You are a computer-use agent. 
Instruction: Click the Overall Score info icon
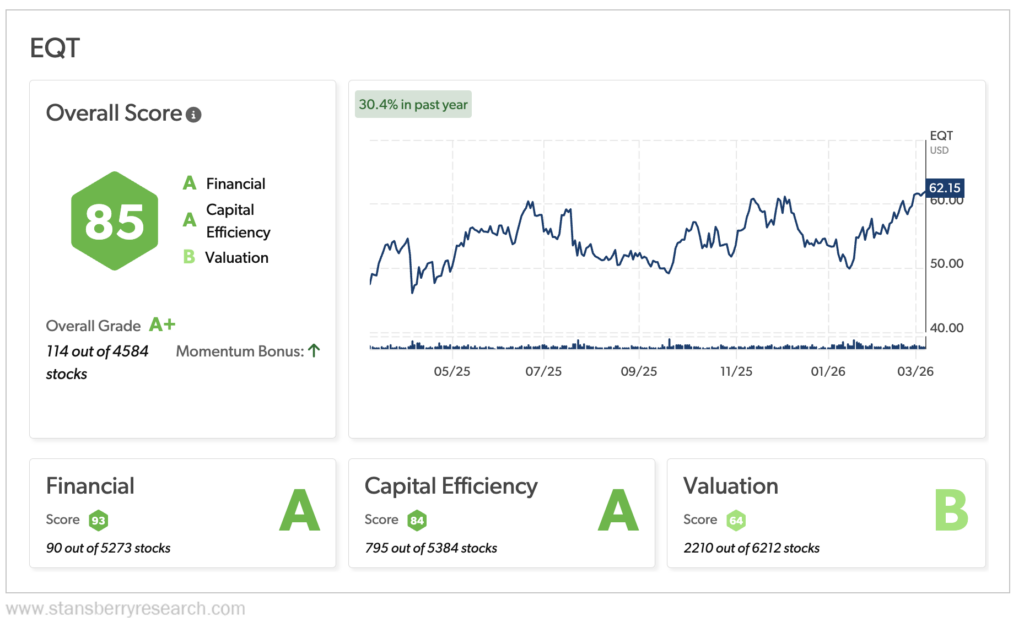coord(194,115)
